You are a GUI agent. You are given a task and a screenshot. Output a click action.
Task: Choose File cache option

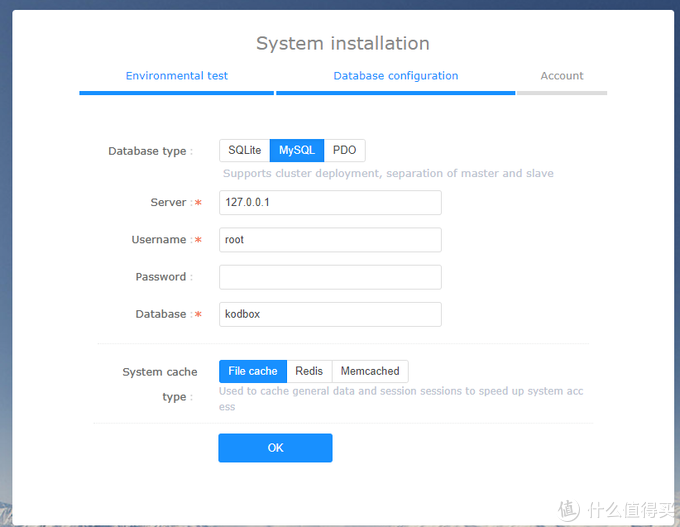pos(253,371)
